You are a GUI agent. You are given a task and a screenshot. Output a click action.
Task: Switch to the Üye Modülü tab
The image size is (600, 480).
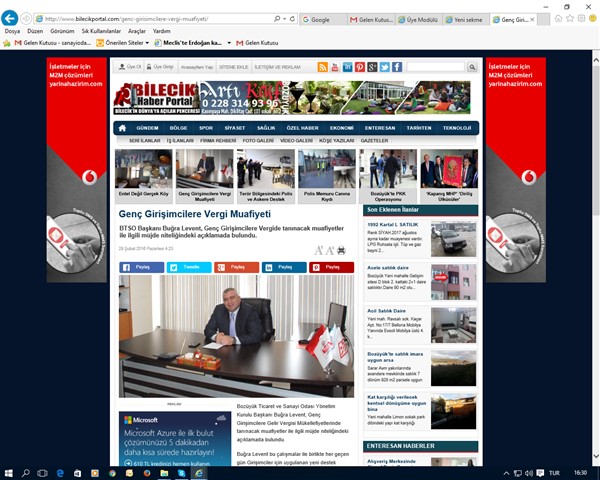[x=418, y=19]
